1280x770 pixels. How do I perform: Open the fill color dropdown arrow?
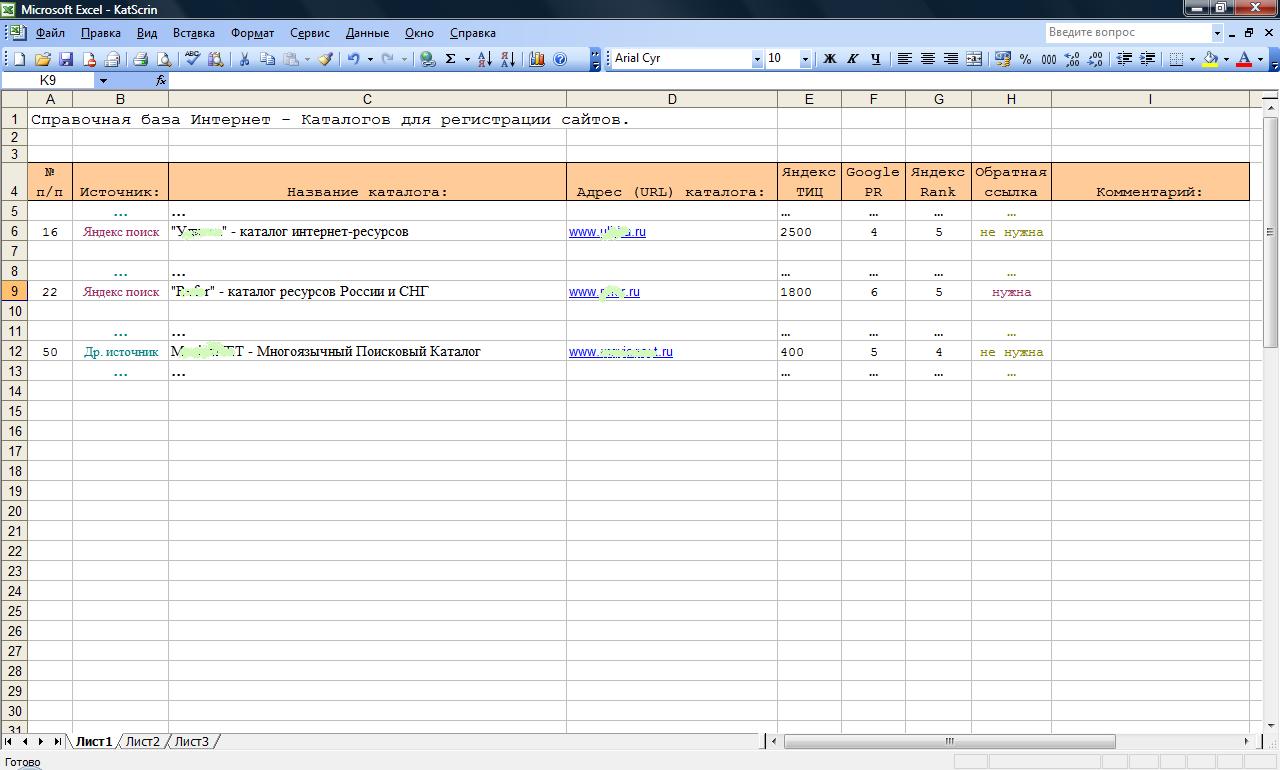click(x=1226, y=59)
